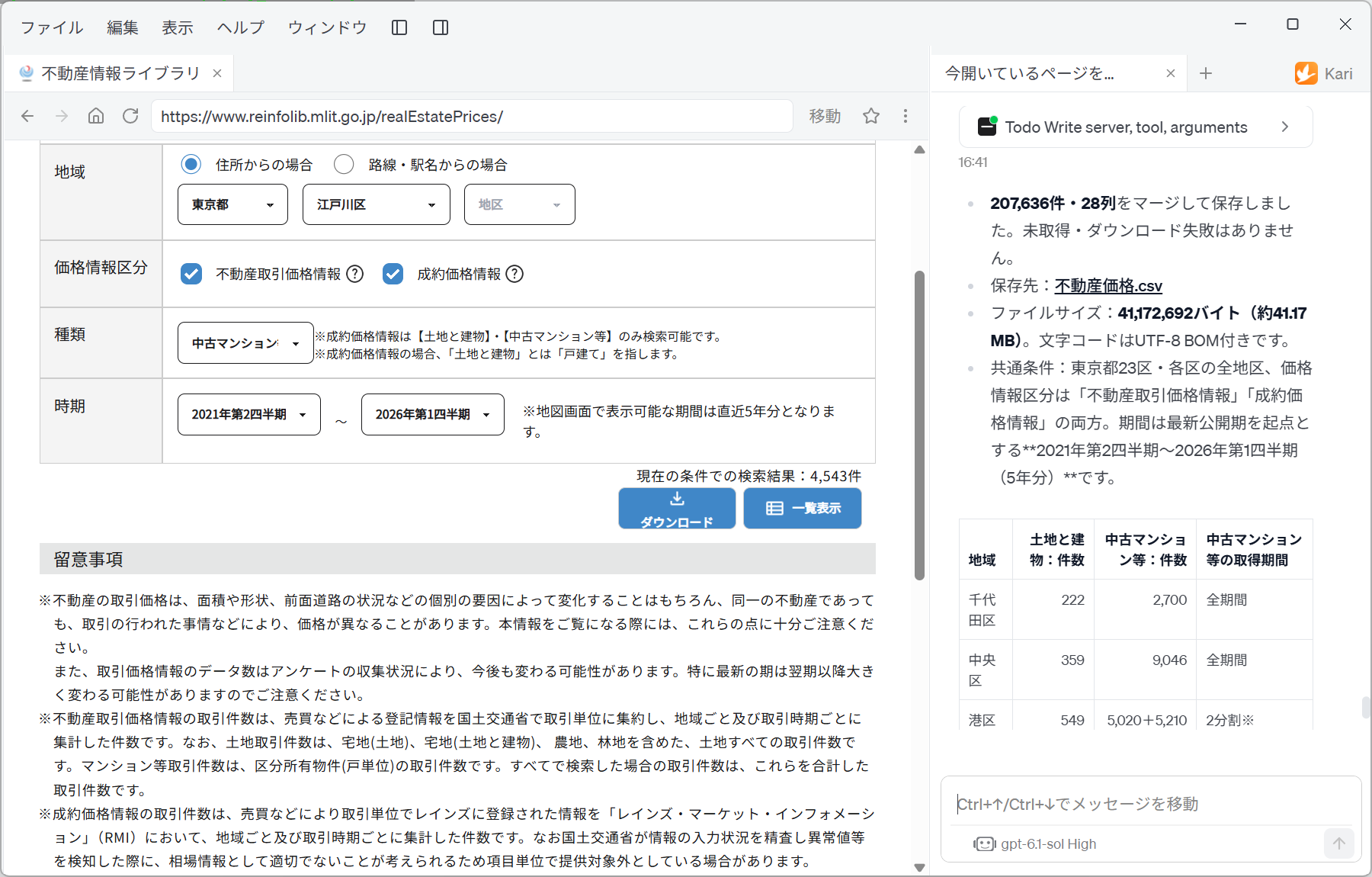Open the 2026年第1四半期 end period dropdown
The height and width of the screenshot is (877, 1372).
(x=433, y=414)
